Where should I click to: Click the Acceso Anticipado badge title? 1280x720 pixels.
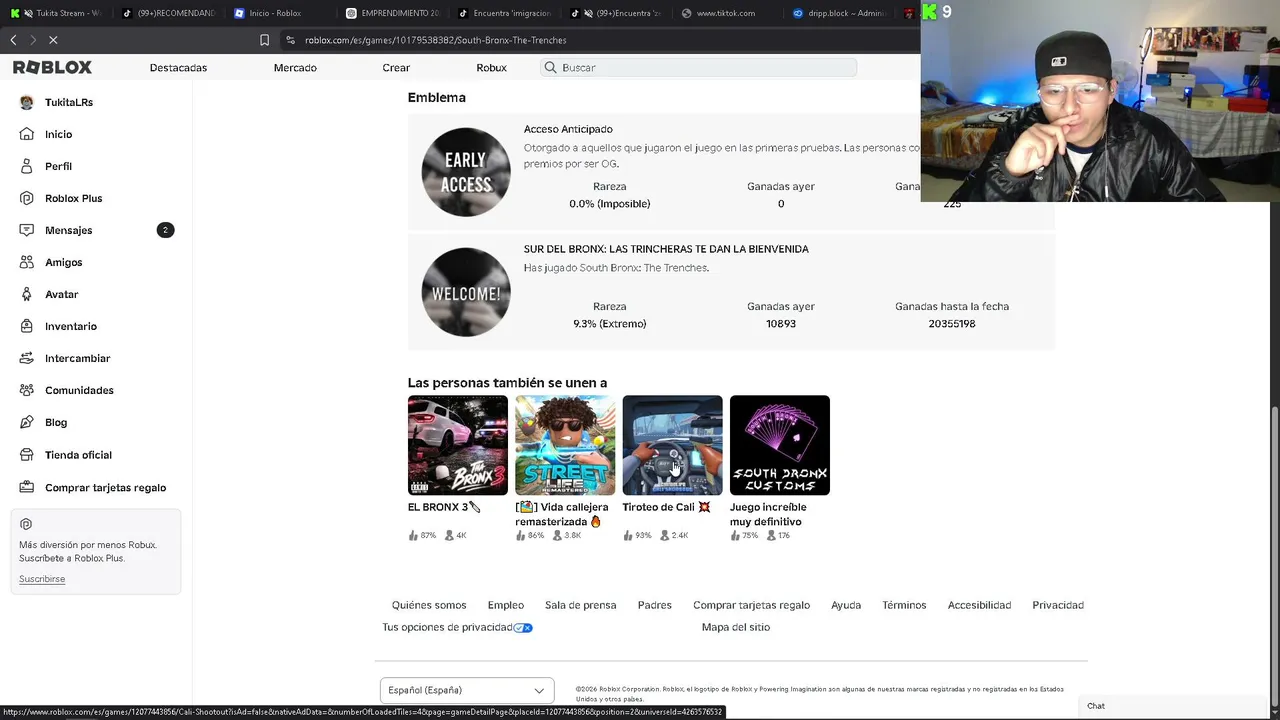(x=568, y=129)
